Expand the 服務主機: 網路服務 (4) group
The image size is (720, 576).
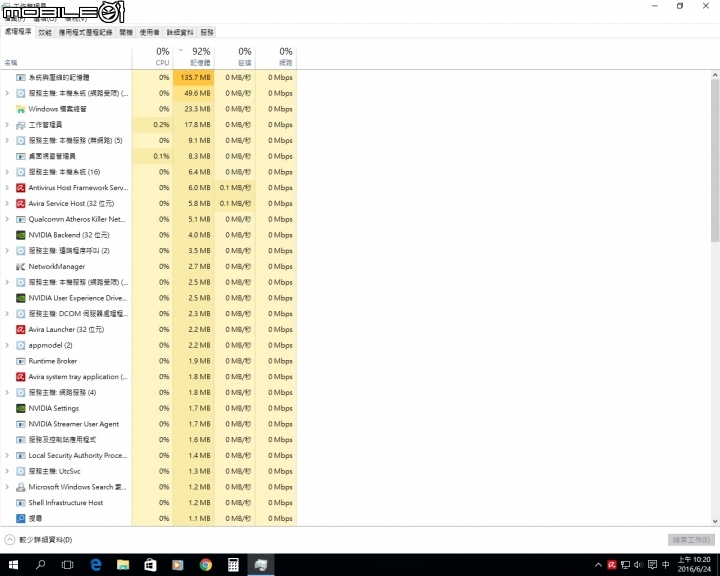coord(7,392)
